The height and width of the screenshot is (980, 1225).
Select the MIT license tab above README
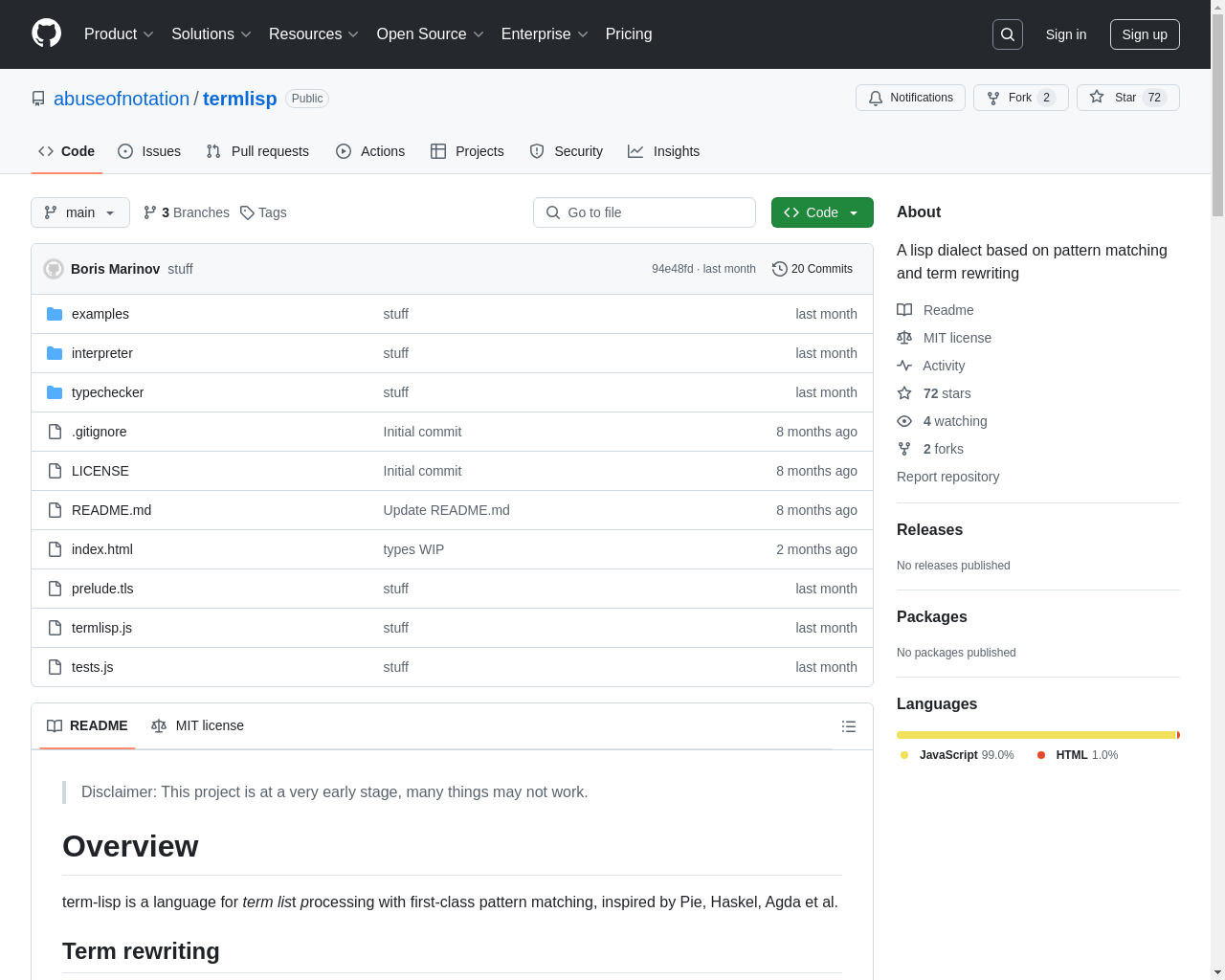(197, 725)
